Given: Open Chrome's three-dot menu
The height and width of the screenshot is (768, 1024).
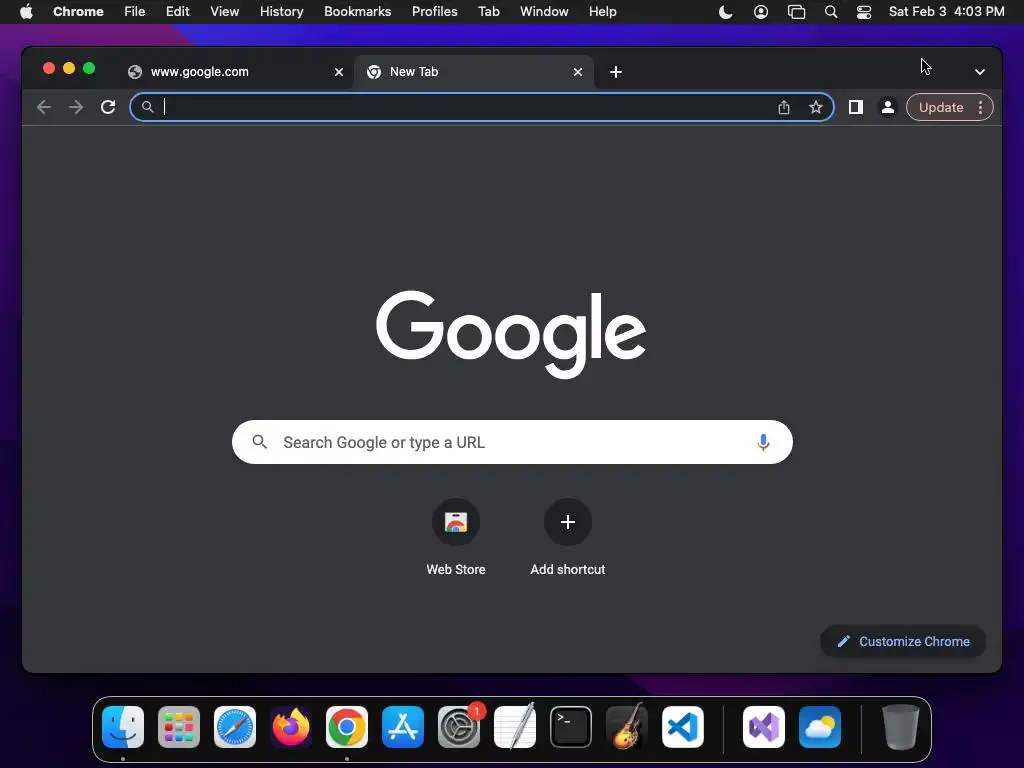Looking at the screenshot, I should click(980, 108).
